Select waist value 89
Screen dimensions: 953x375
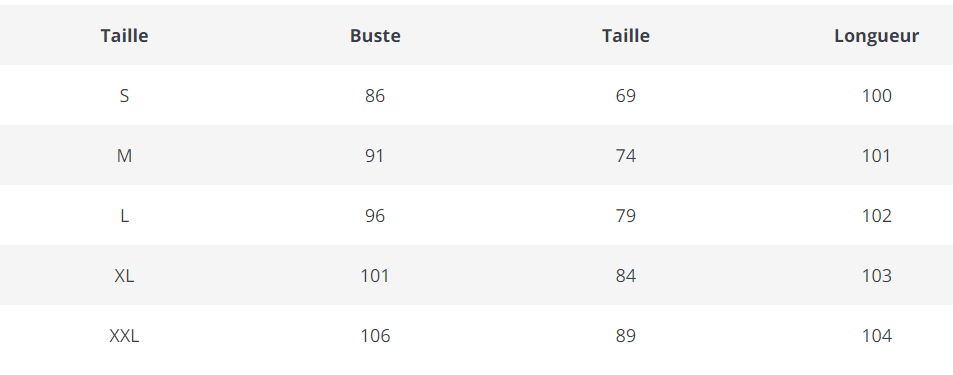click(x=626, y=336)
